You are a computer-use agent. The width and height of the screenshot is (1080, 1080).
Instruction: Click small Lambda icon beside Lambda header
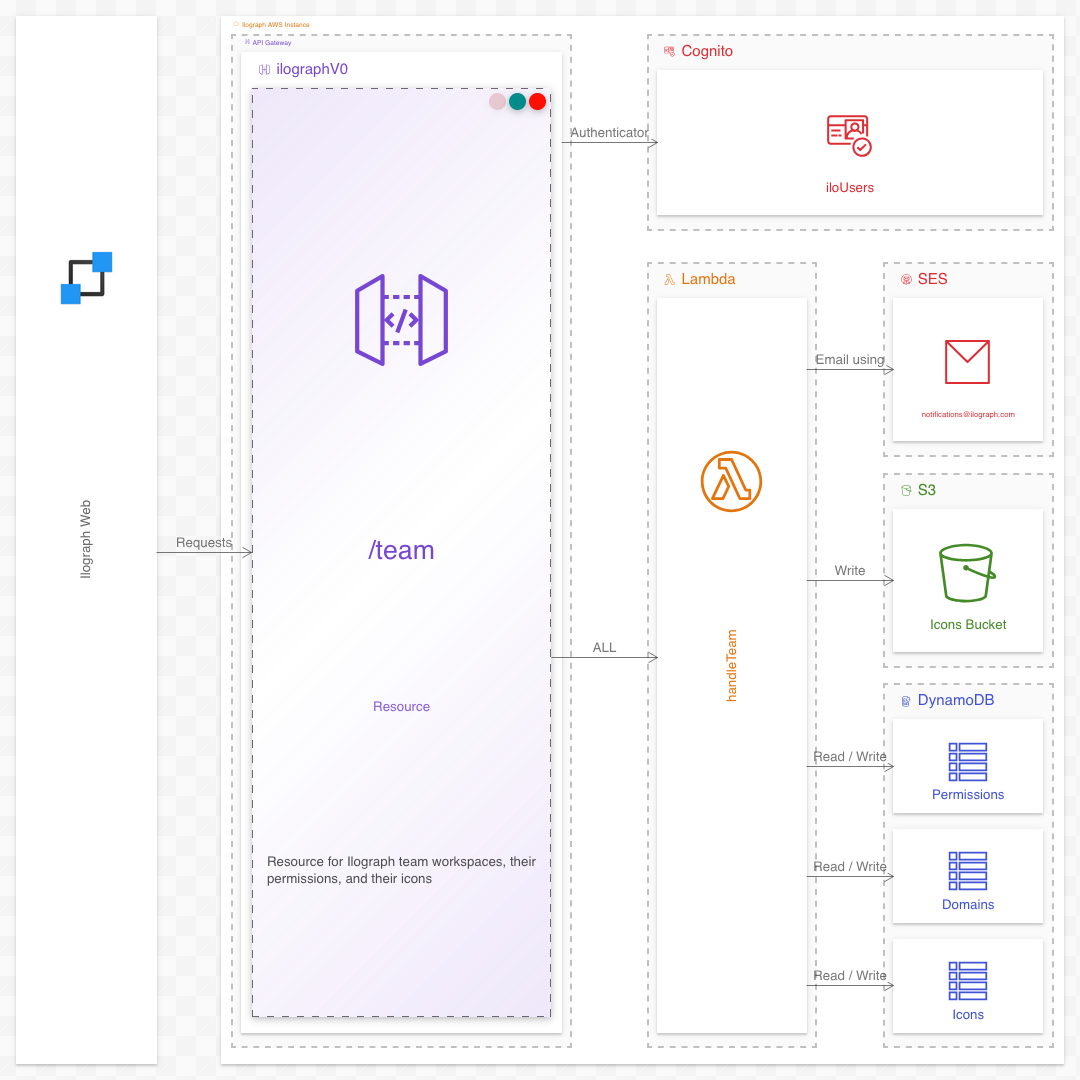pos(669,280)
